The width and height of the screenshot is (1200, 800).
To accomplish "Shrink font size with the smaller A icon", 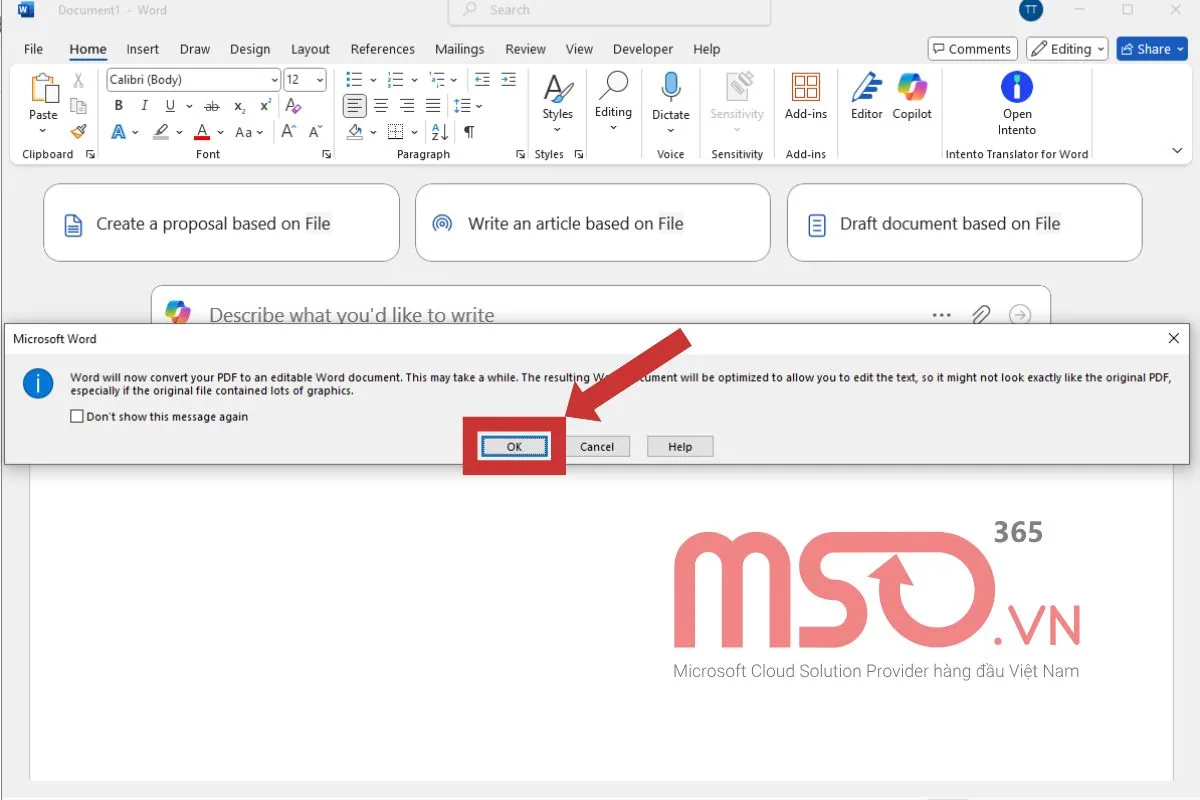I will (x=315, y=132).
